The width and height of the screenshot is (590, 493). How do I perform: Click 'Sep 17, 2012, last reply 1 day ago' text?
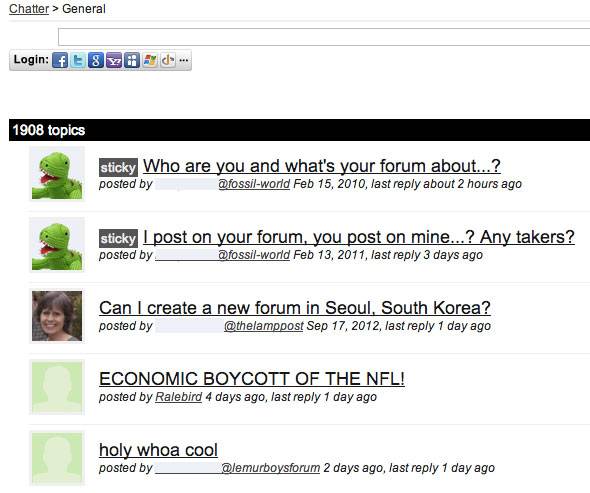399,326
